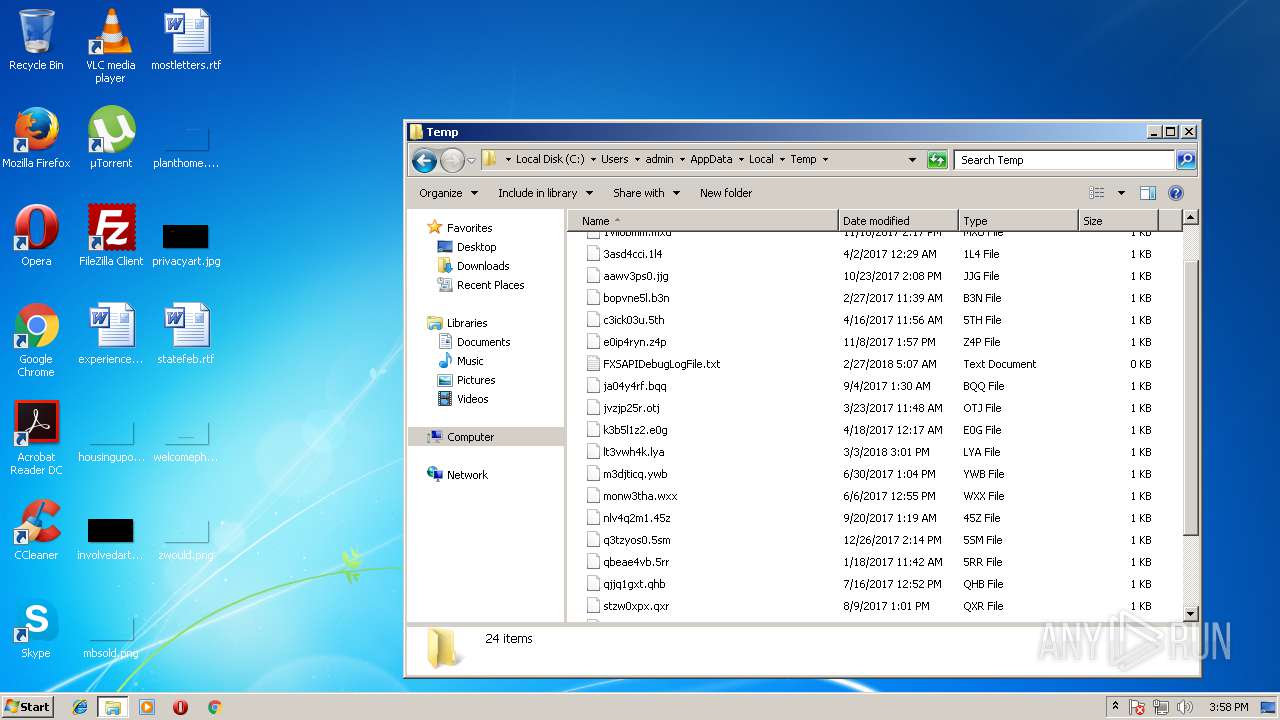1280x720 pixels.
Task: Select Computer in navigation pane
Action: pyautogui.click(x=470, y=437)
